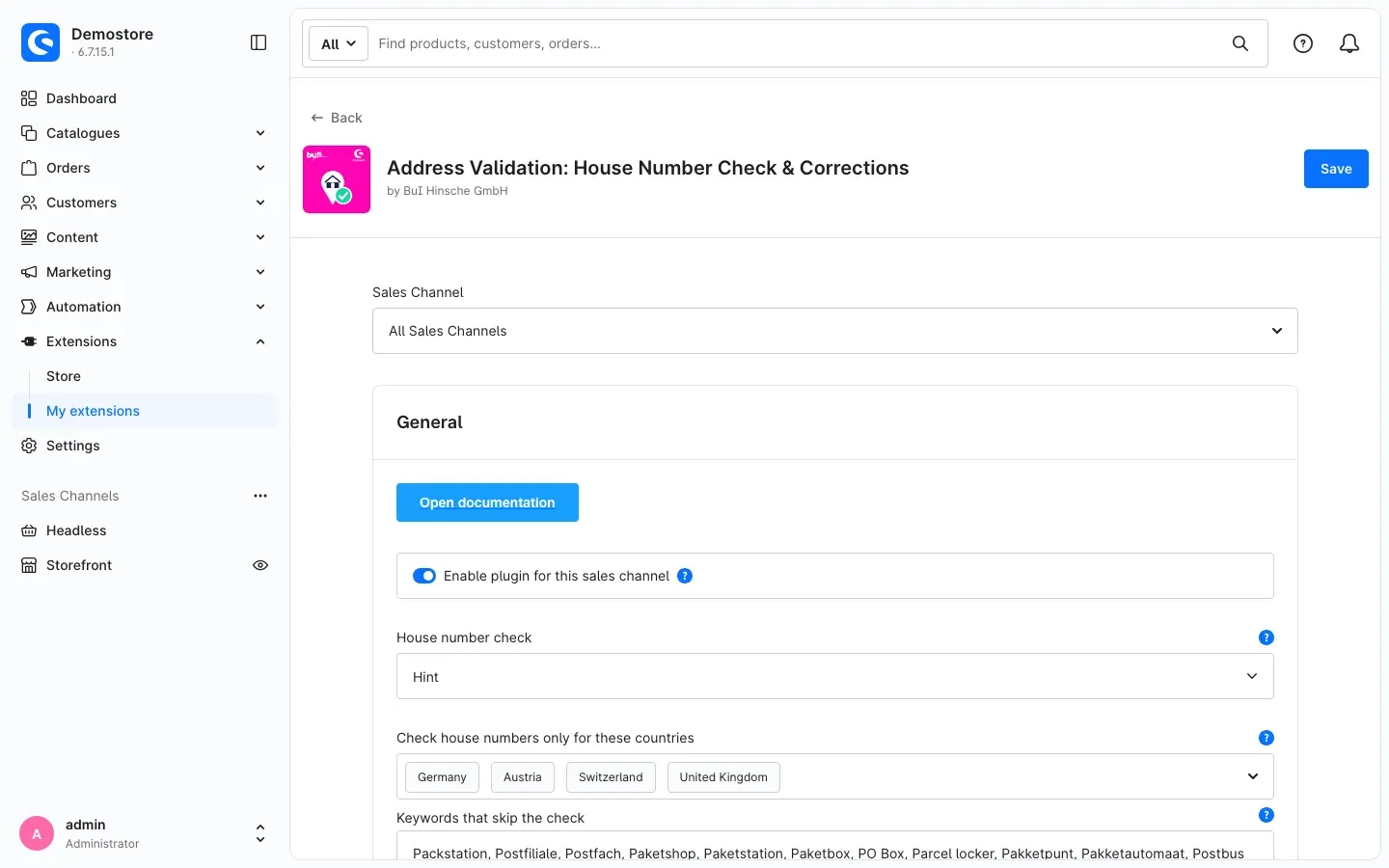This screenshot has width=1389, height=868.
Task: Click the Storefront shop icon
Action: (29, 565)
